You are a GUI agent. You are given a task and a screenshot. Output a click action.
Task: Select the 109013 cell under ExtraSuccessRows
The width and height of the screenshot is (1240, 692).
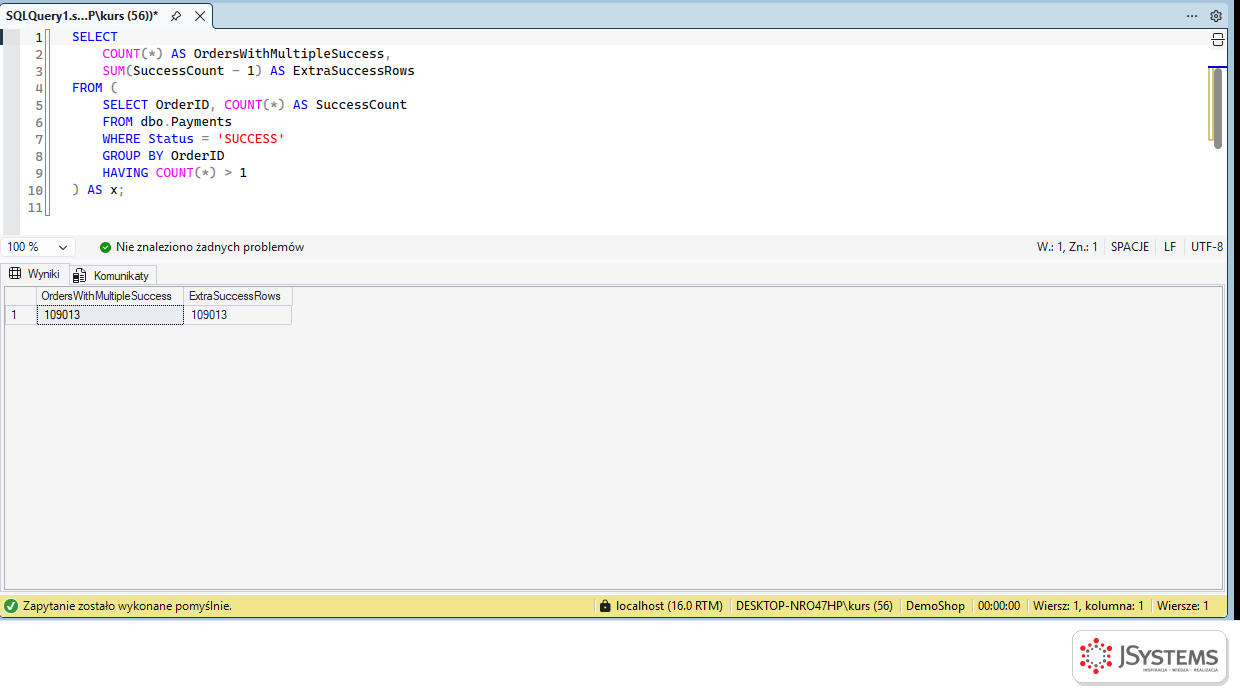[x=237, y=315]
